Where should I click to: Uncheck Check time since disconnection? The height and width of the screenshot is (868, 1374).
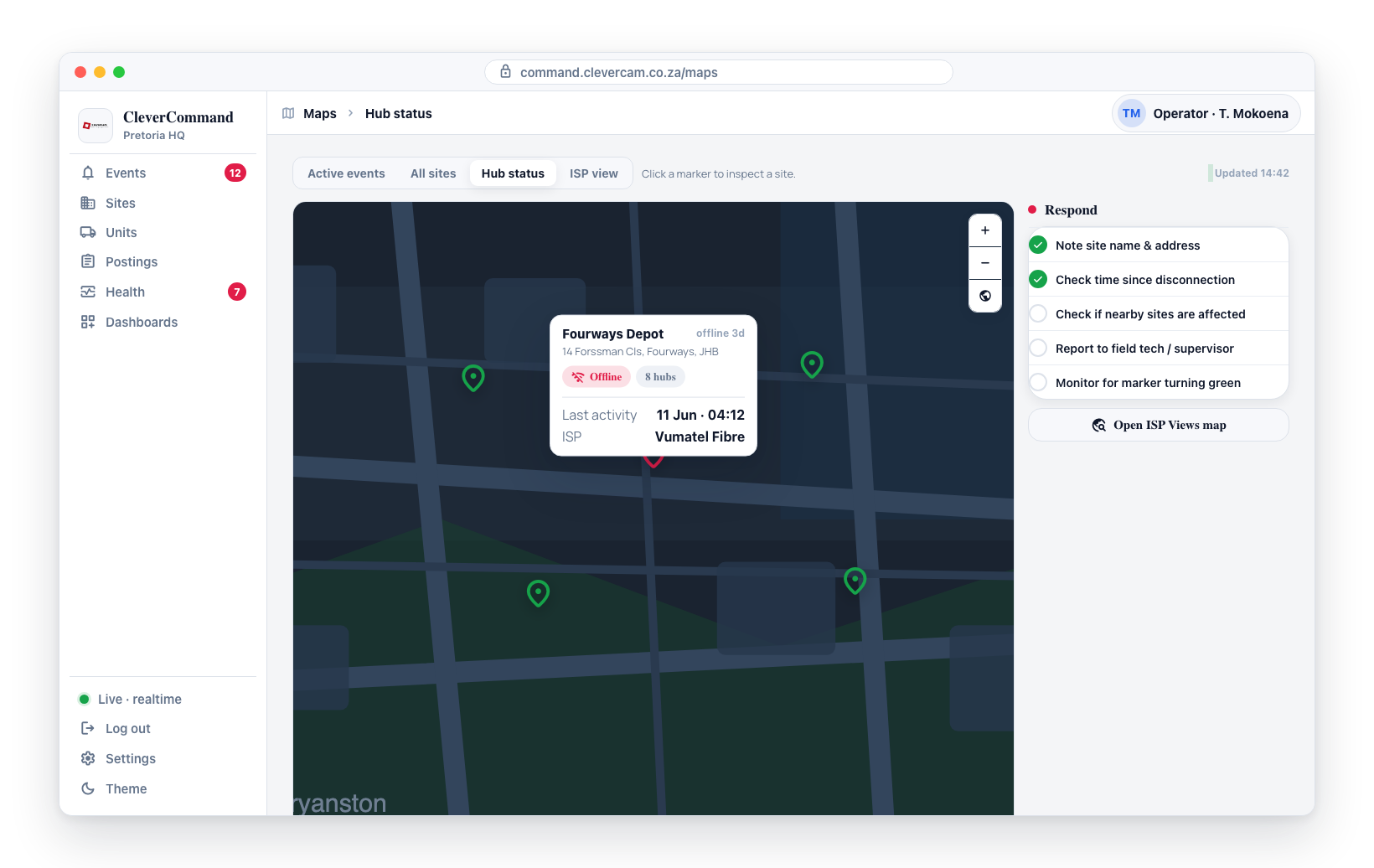pos(1038,279)
